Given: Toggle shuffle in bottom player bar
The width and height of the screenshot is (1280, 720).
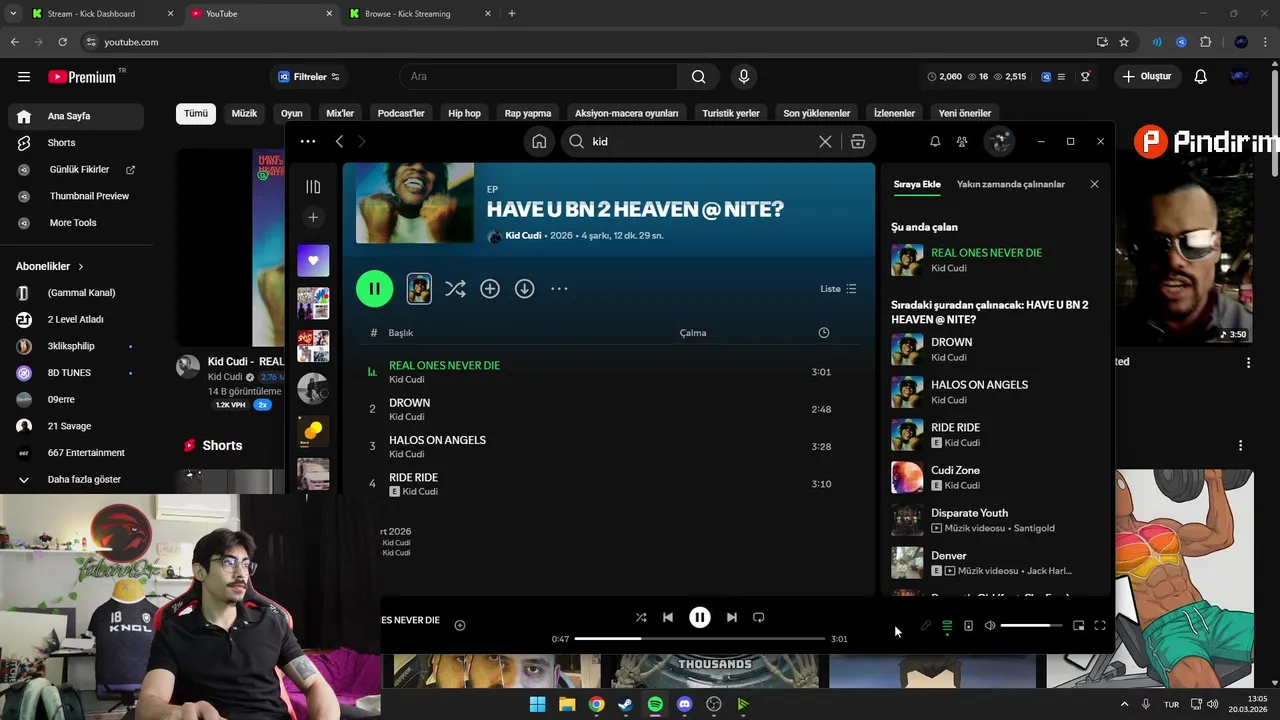Looking at the screenshot, I should pos(641,618).
